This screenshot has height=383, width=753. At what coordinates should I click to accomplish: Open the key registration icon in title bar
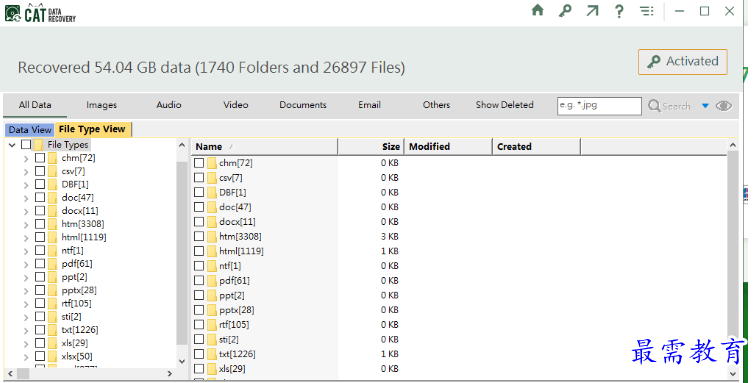click(x=565, y=11)
